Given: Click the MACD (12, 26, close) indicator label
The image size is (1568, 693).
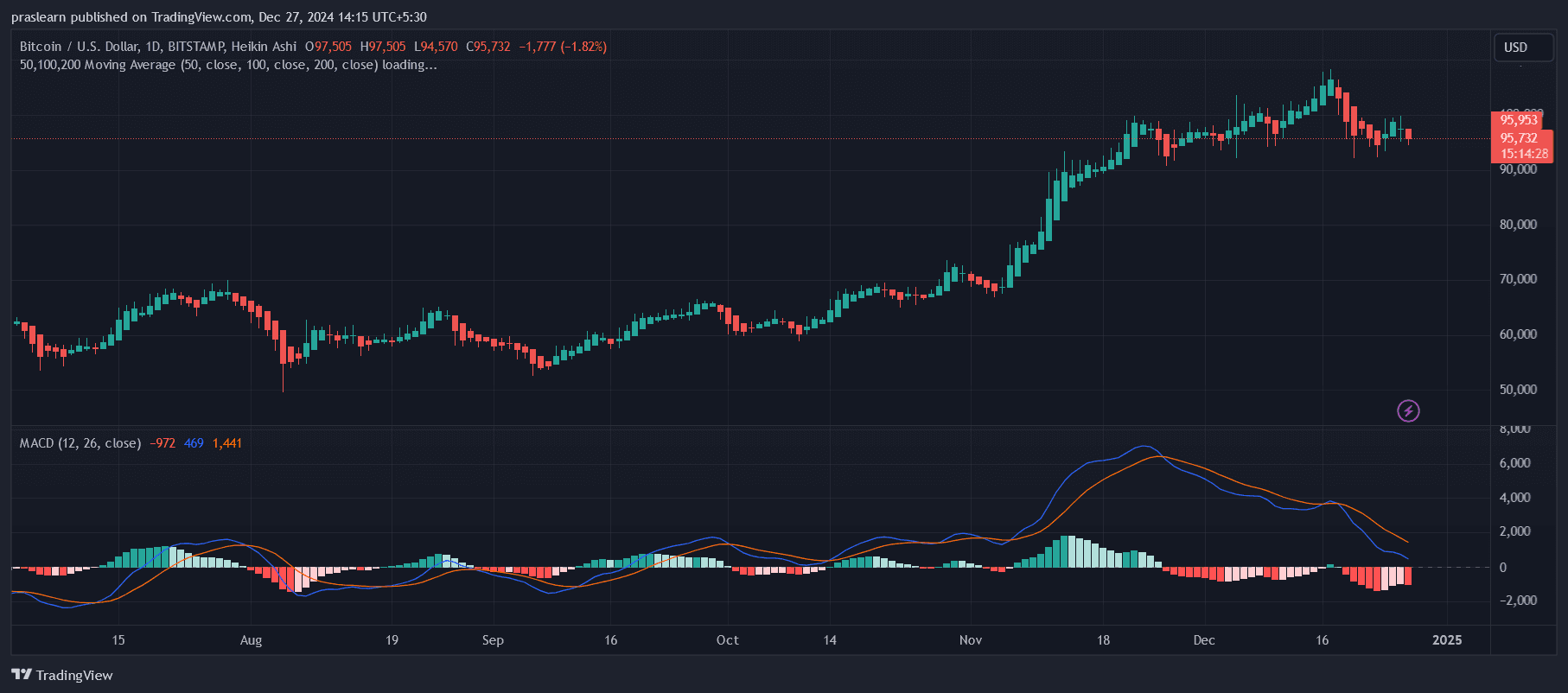Looking at the screenshot, I should 80,443.
